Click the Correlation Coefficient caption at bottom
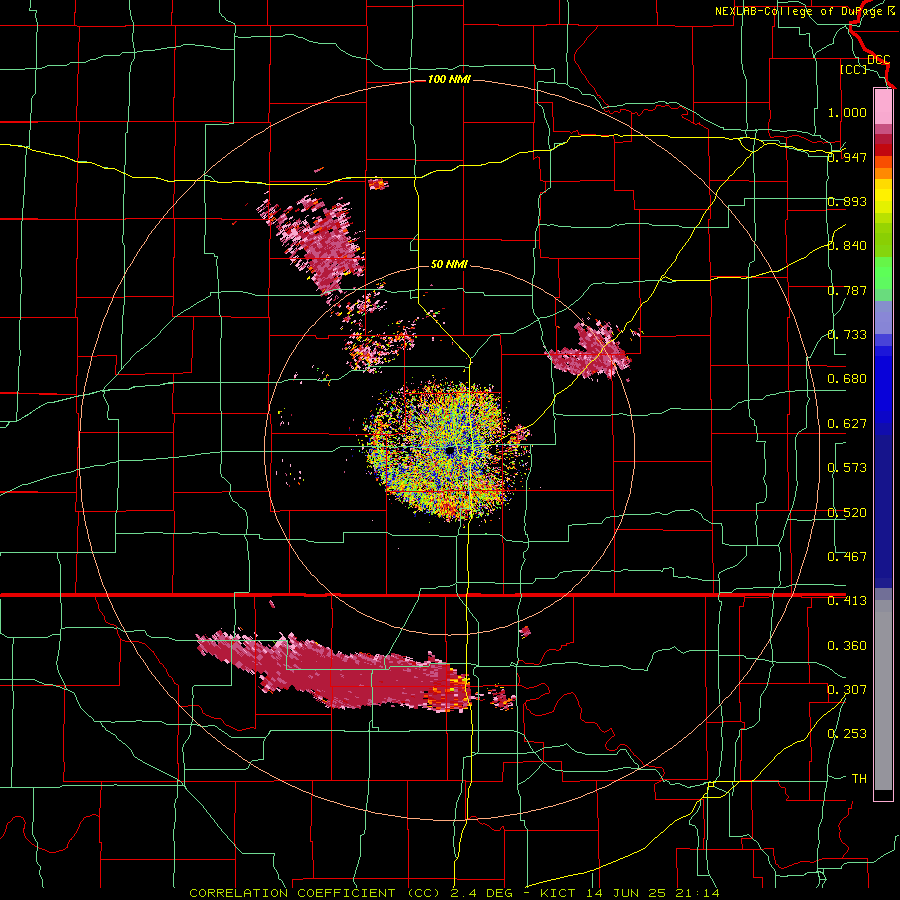This screenshot has height=900, width=900. coord(455,893)
